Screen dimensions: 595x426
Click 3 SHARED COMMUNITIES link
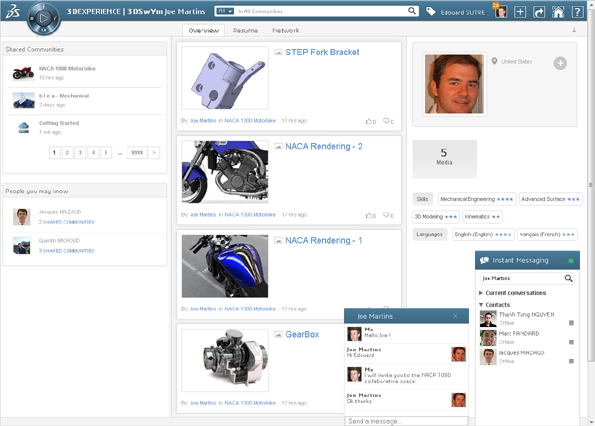pyautogui.click(x=66, y=251)
